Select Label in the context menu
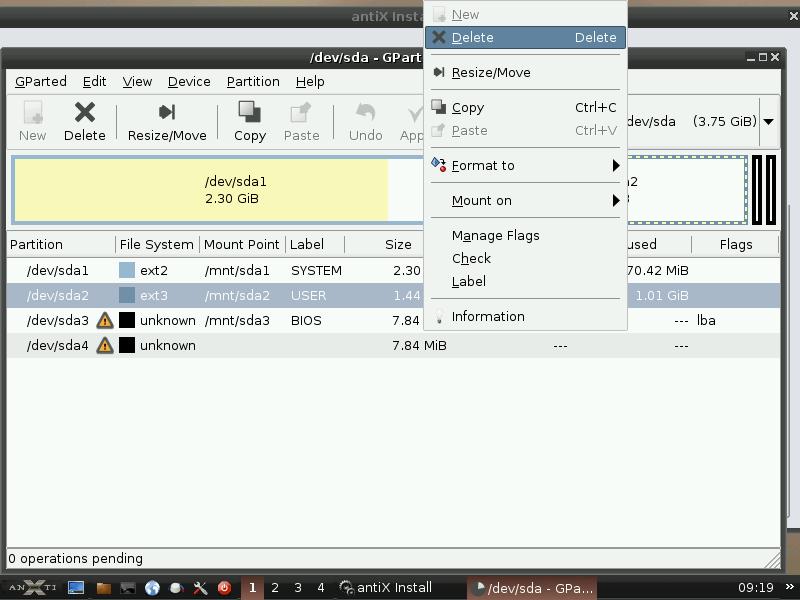The image size is (800, 600). point(525,281)
